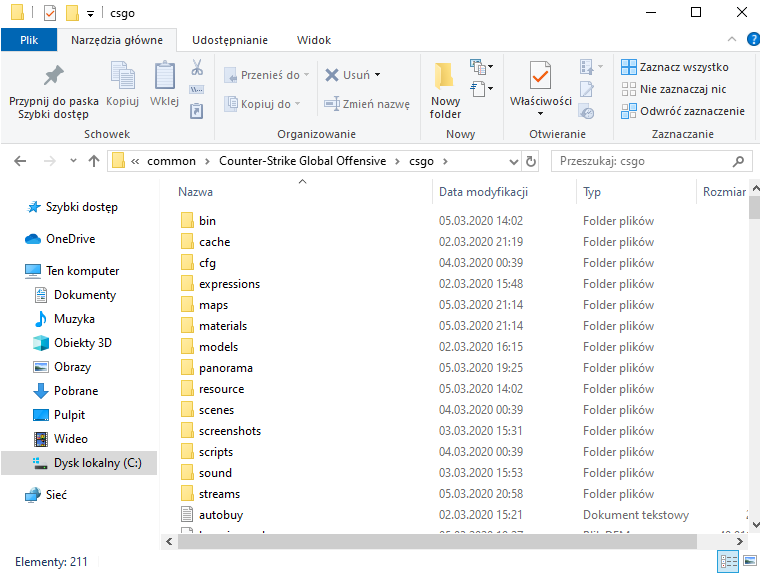The image size is (760, 574).
Task: Click the copy path icon under scissors
Action: 197,90
